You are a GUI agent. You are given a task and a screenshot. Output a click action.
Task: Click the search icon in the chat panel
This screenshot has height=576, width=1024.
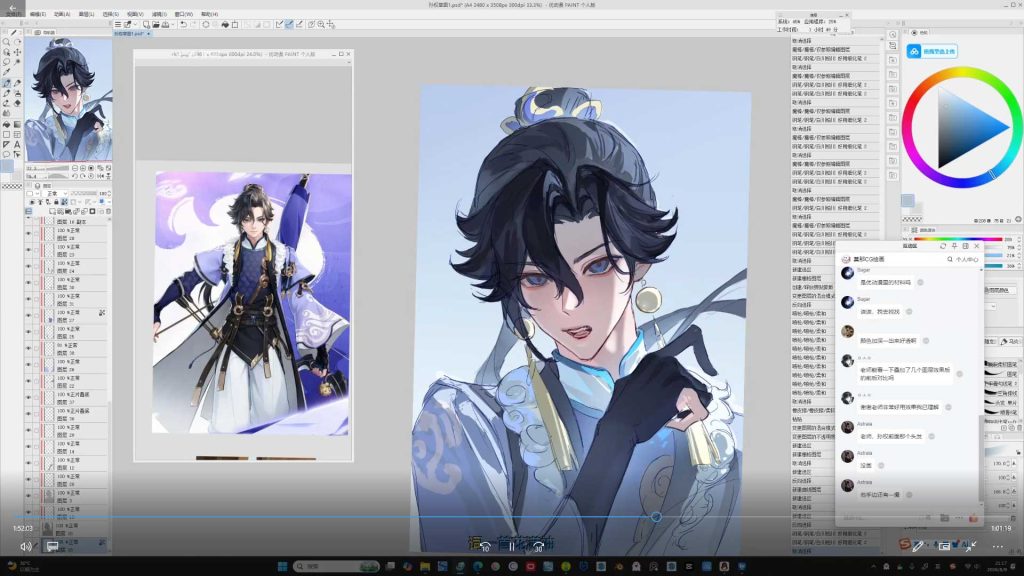click(x=950, y=259)
